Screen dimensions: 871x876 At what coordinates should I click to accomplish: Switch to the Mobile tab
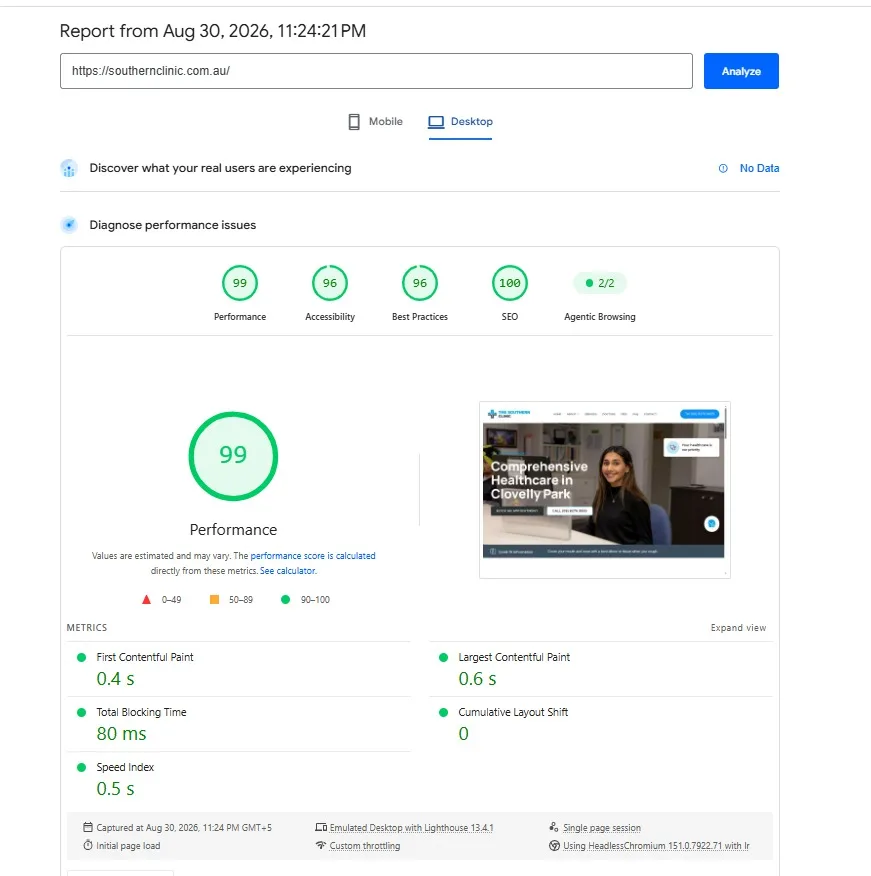pos(375,121)
